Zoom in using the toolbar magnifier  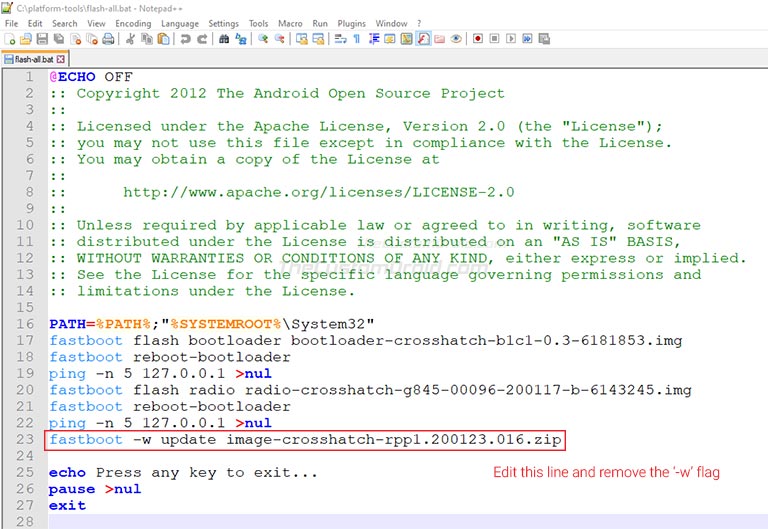click(263, 39)
